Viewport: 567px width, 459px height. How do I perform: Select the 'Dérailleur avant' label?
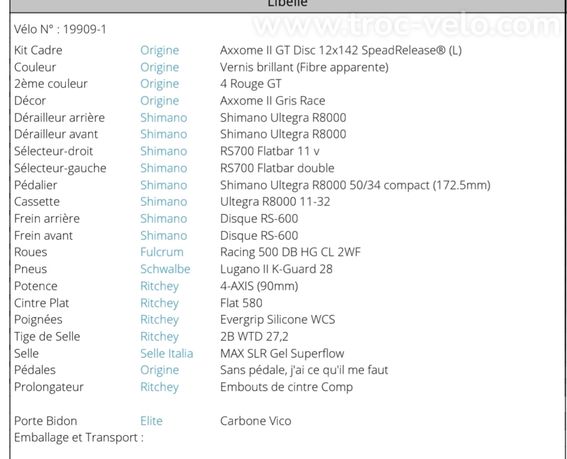[56, 134]
